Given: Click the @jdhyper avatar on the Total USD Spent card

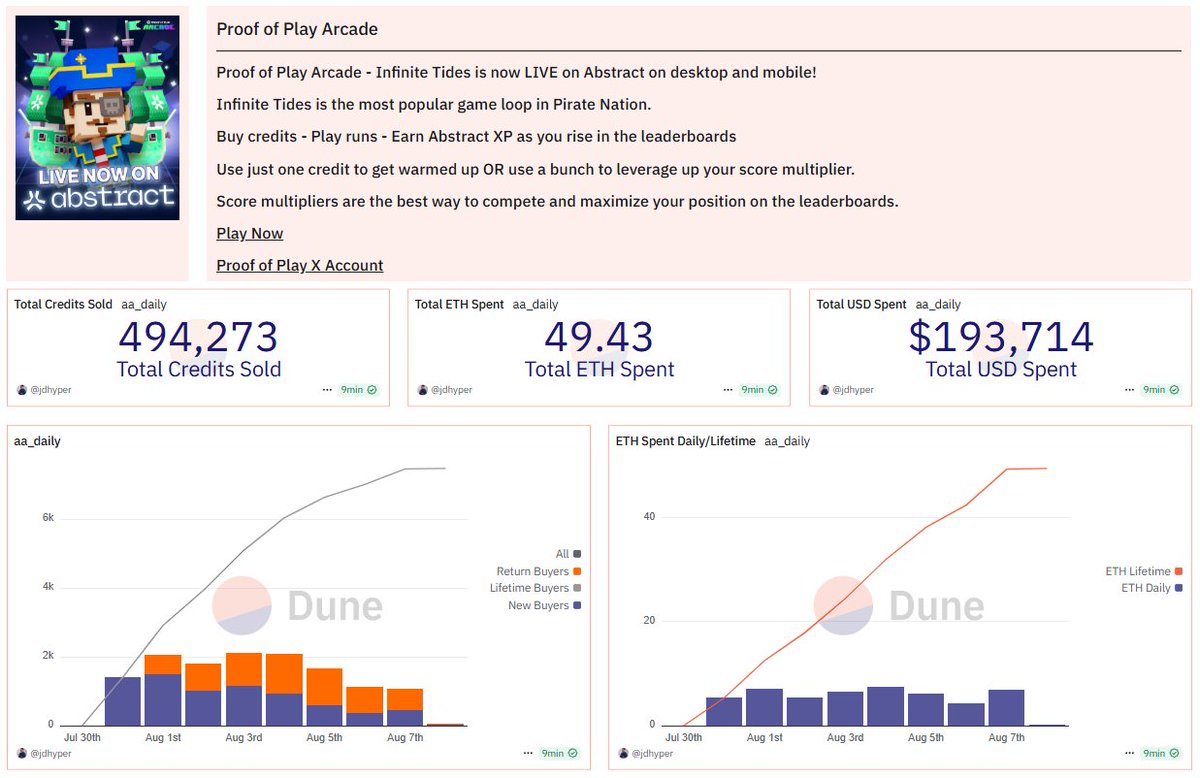Looking at the screenshot, I should (x=822, y=388).
